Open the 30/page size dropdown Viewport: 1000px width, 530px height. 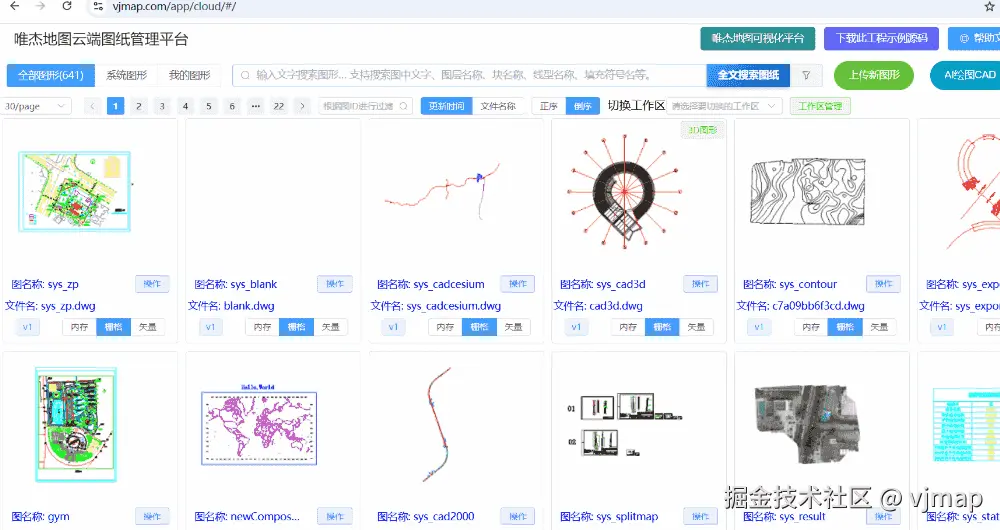click(x=35, y=106)
